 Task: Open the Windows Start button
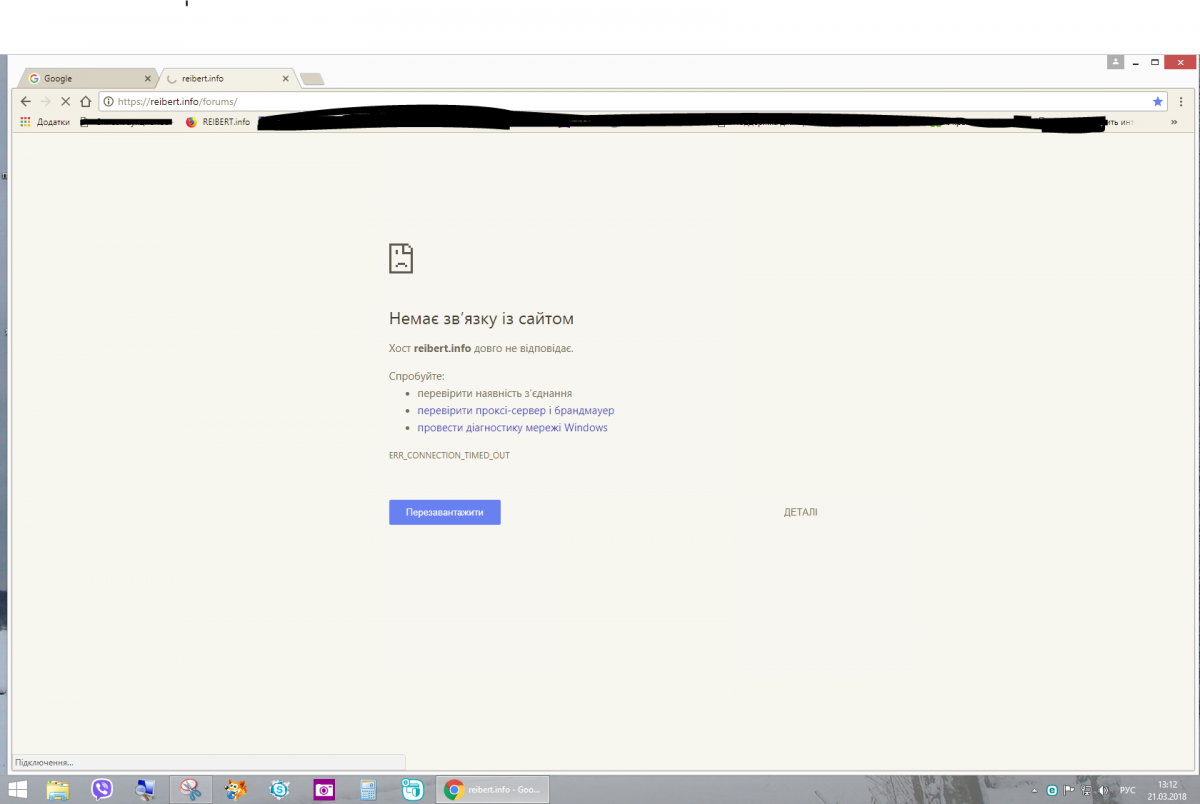(x=19, y=789)
